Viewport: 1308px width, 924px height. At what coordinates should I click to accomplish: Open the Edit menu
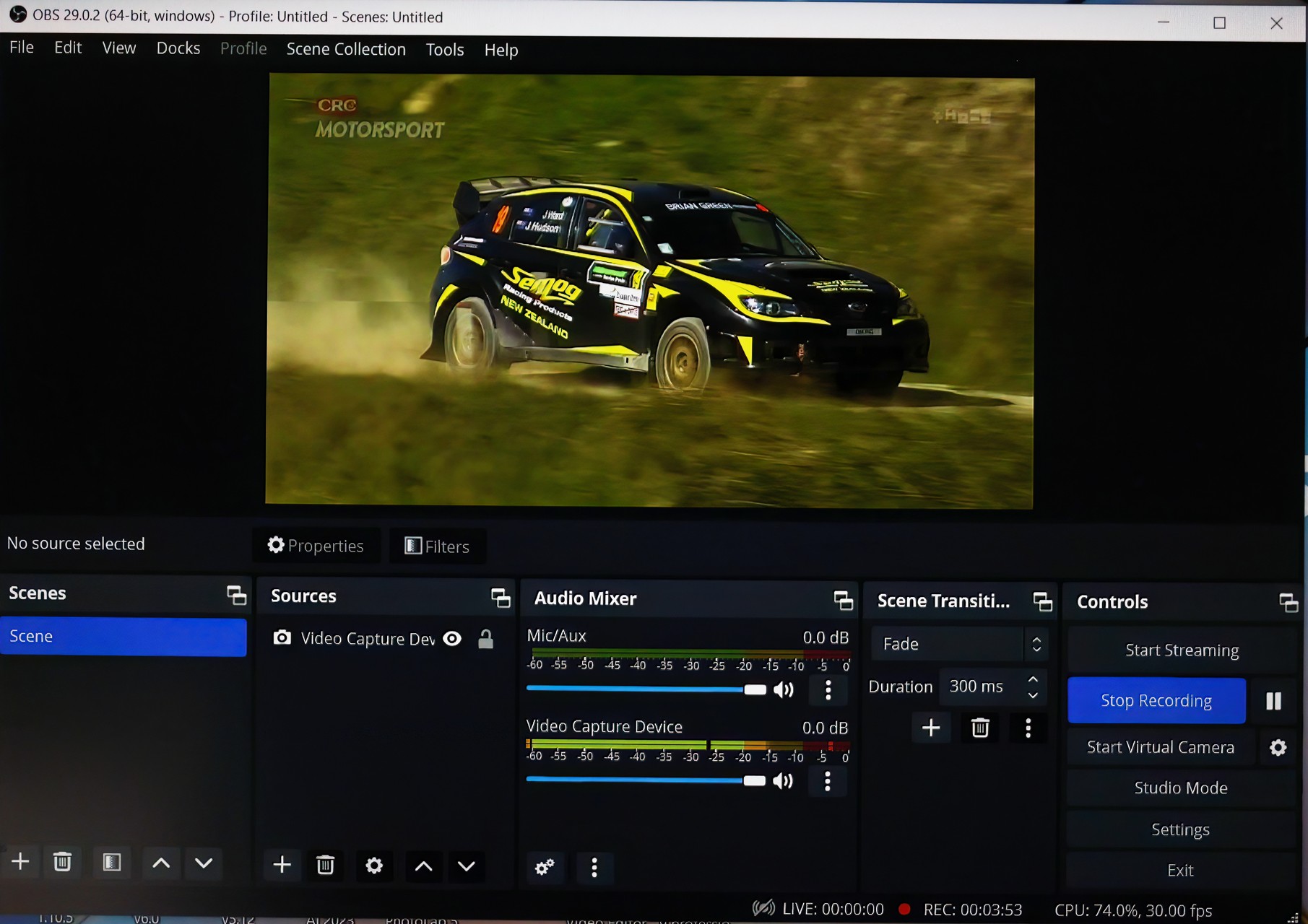click(68, 48)
